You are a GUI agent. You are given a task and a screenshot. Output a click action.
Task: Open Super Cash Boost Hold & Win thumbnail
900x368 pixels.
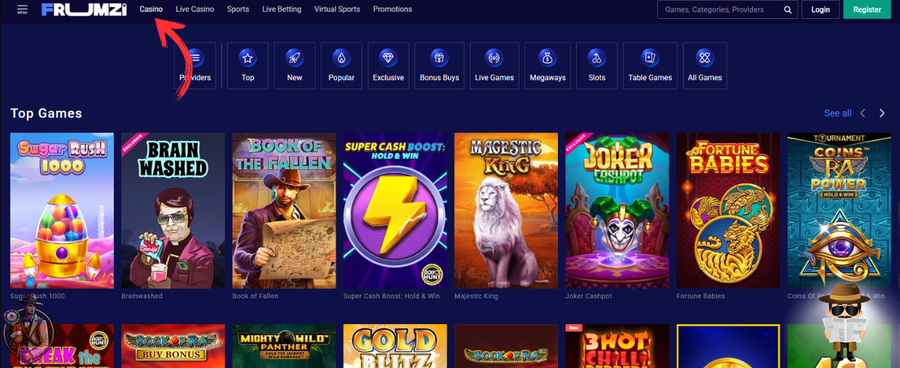[x=395, y=211]
